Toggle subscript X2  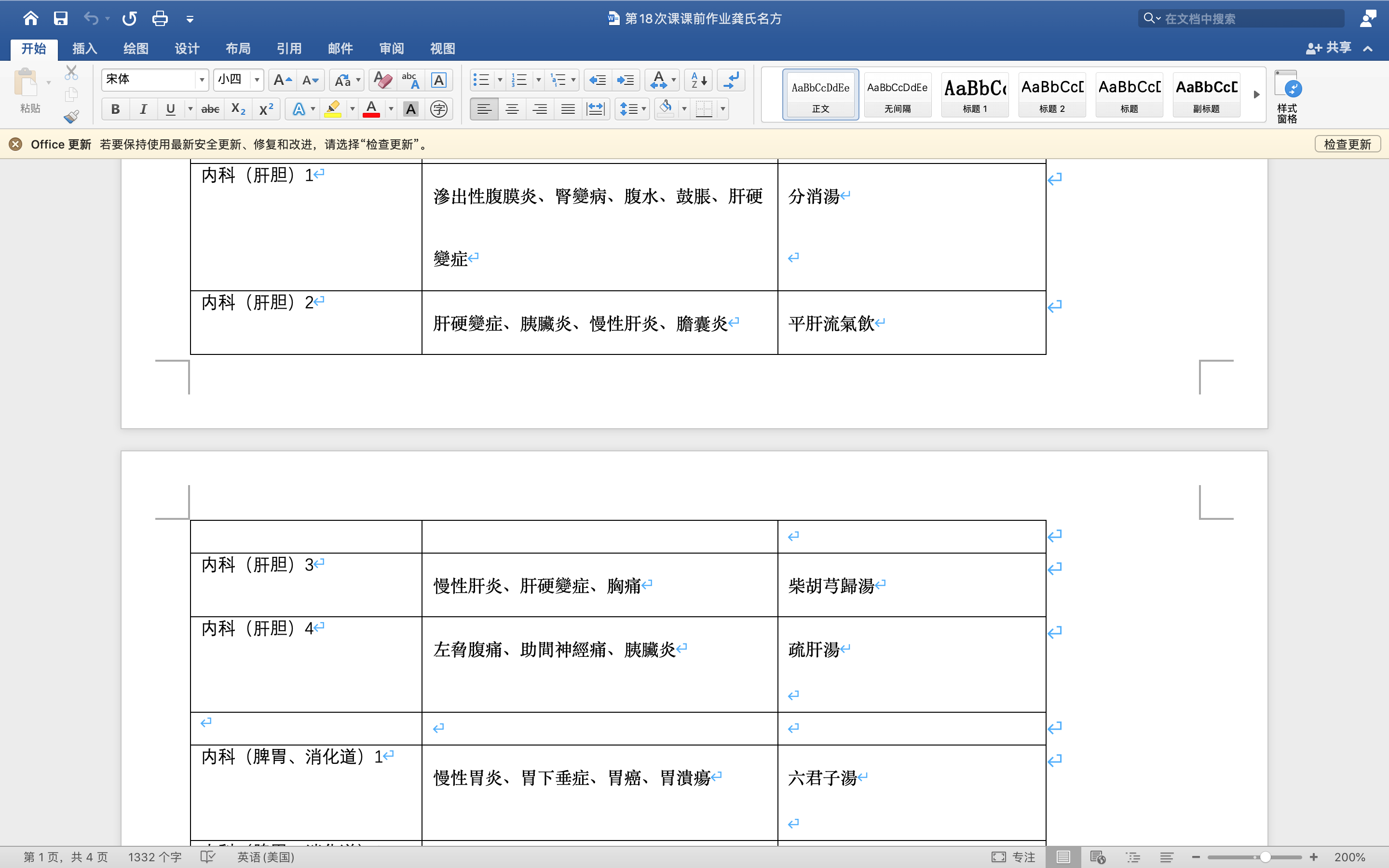pos(238,109)
